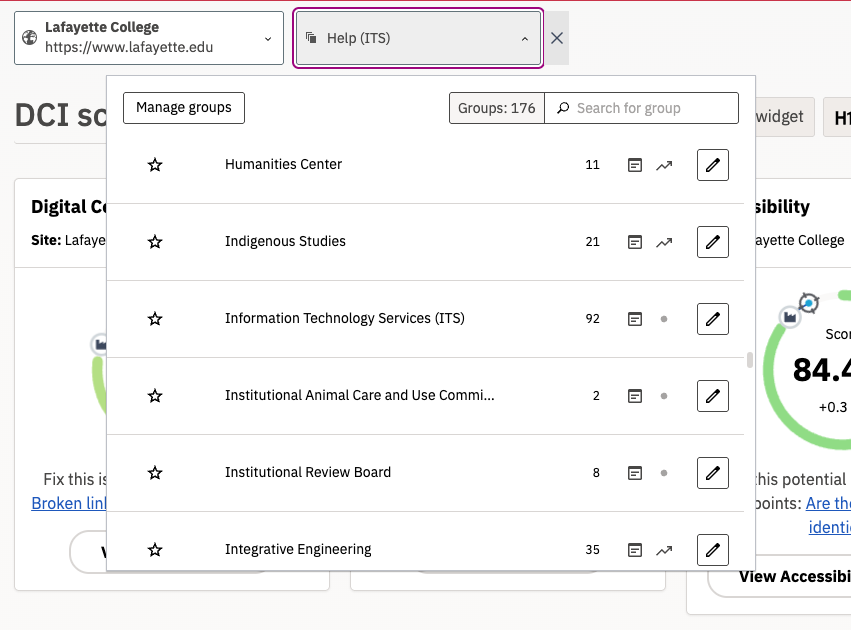Click page count 92 for ITS group
851x630 pixels.
592,319
